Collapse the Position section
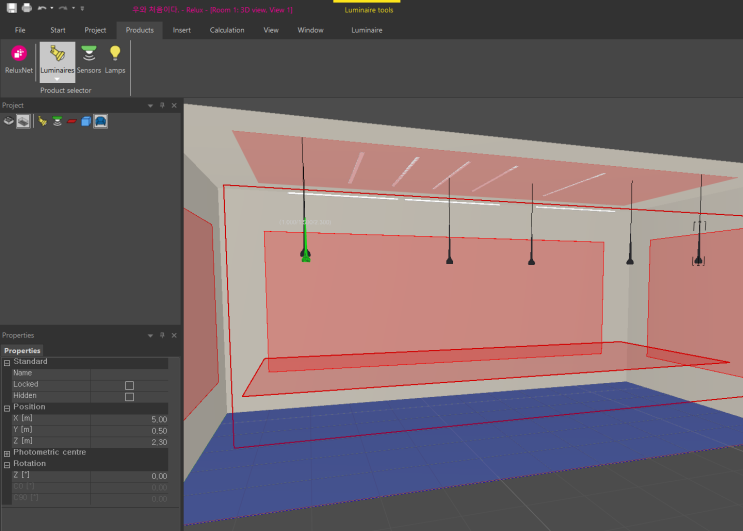743x531 pixels. 7,408
